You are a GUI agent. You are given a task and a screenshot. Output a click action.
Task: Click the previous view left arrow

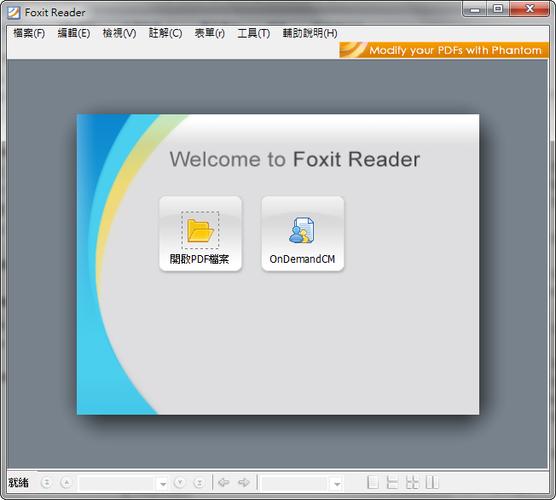click(x=224, y=482)
